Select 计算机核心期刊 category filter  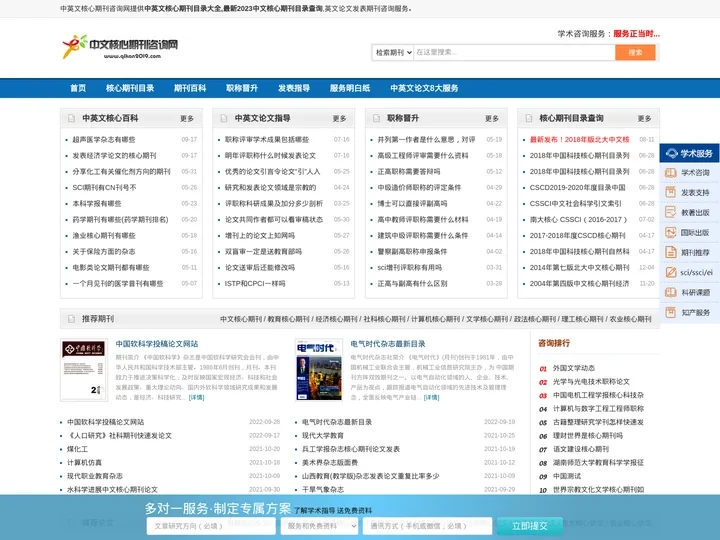click(435, 319)
